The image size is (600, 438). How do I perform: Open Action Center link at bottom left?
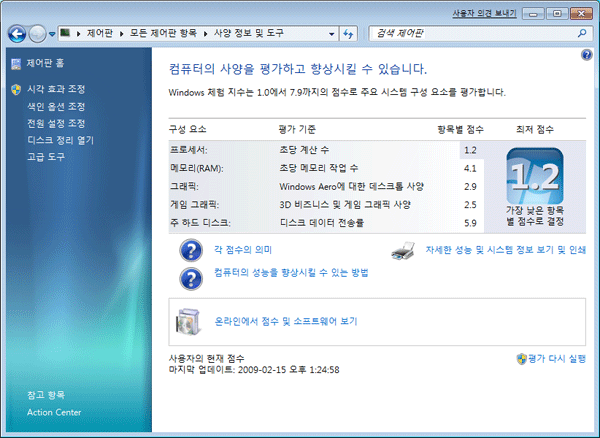click(x=55, y=412)
